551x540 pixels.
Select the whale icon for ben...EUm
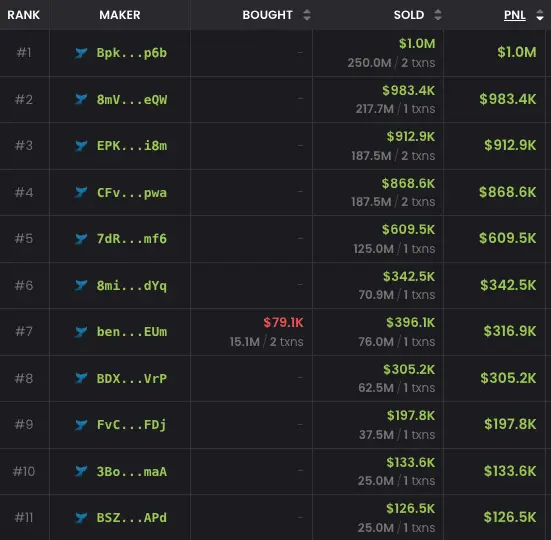(x=81, y=332)
